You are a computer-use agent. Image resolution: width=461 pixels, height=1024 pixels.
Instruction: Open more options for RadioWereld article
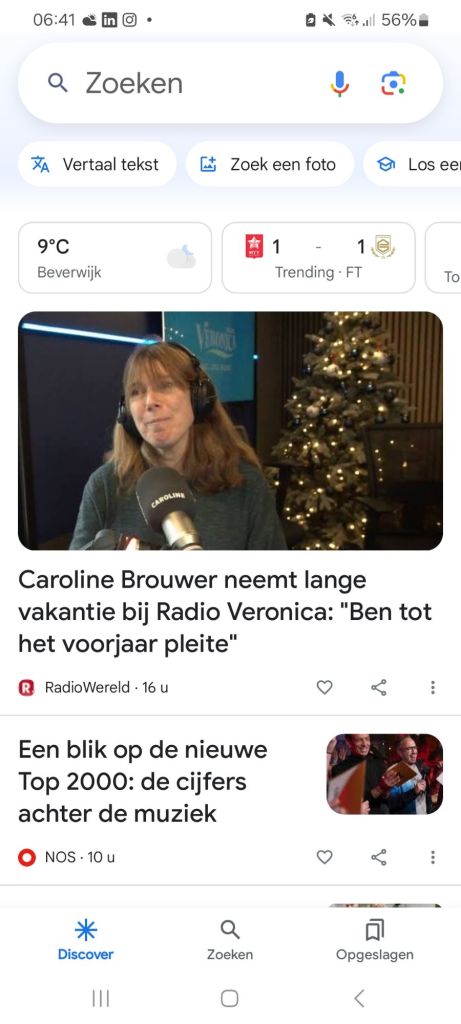coord(432,687)
